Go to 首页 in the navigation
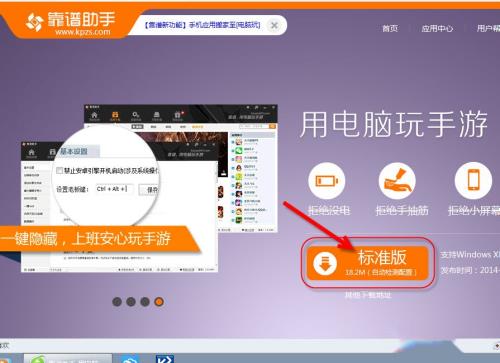This screenshot has height=363, width=500. point(390,28)
